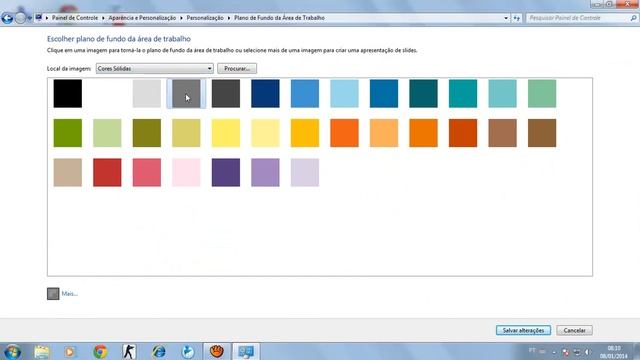Click the Procurar... button

pyautogui.click(x=237, y=69)
